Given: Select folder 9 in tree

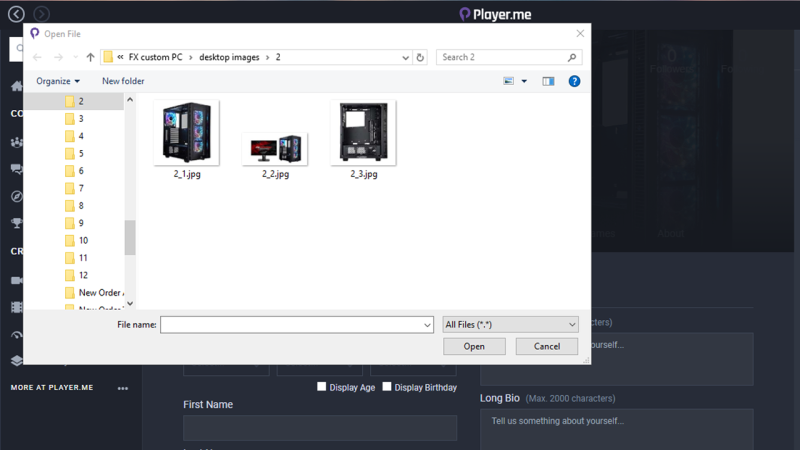Looking at the screenshot, I should click(74, 223).
